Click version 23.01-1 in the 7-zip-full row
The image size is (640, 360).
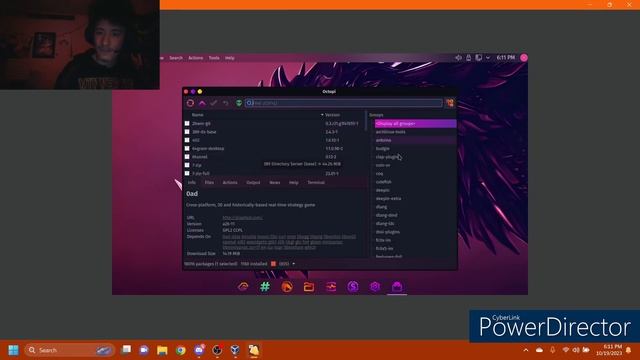(x=331, y=173)
